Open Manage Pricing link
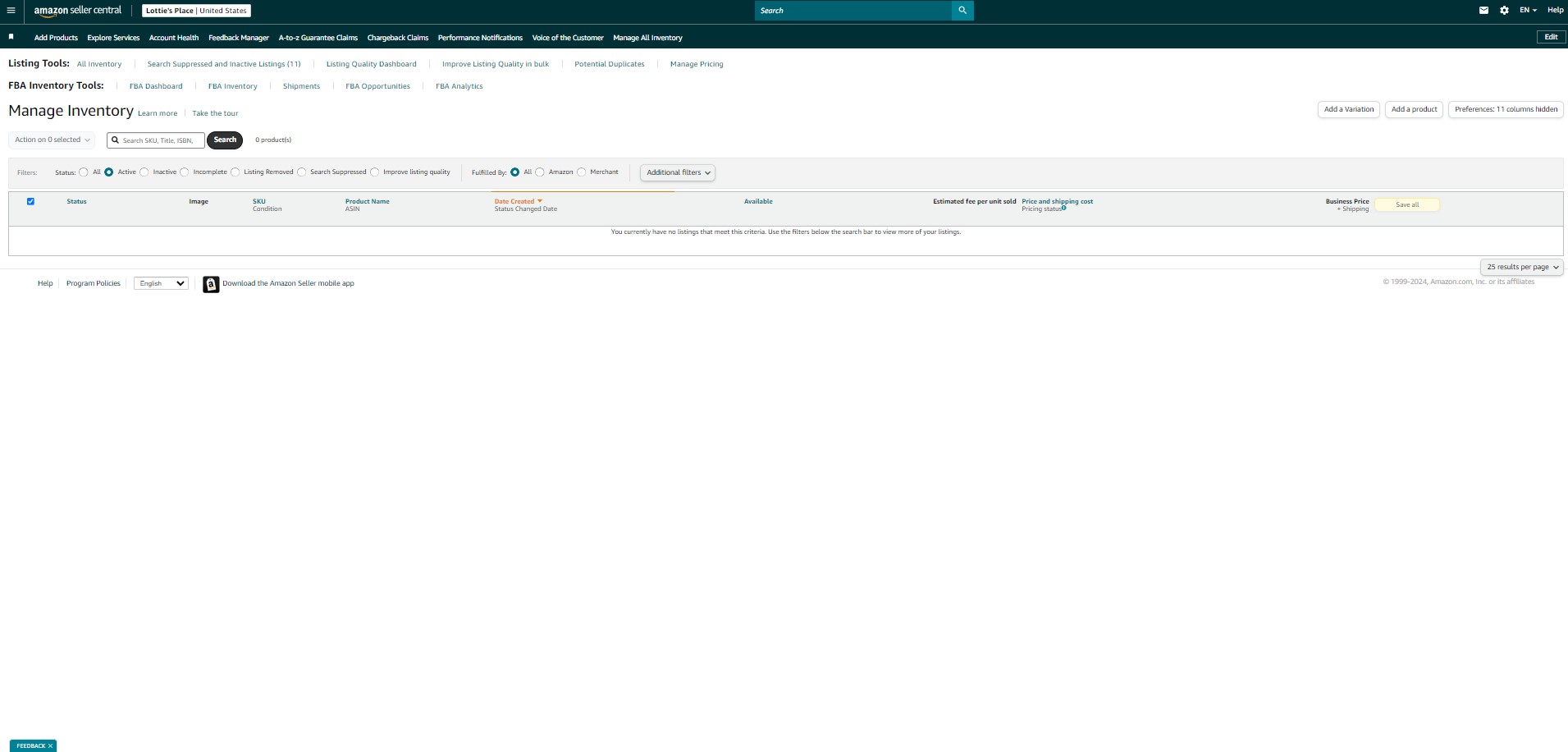The image size is (1568, 752). pyautogui.click(x=697, y=64)
